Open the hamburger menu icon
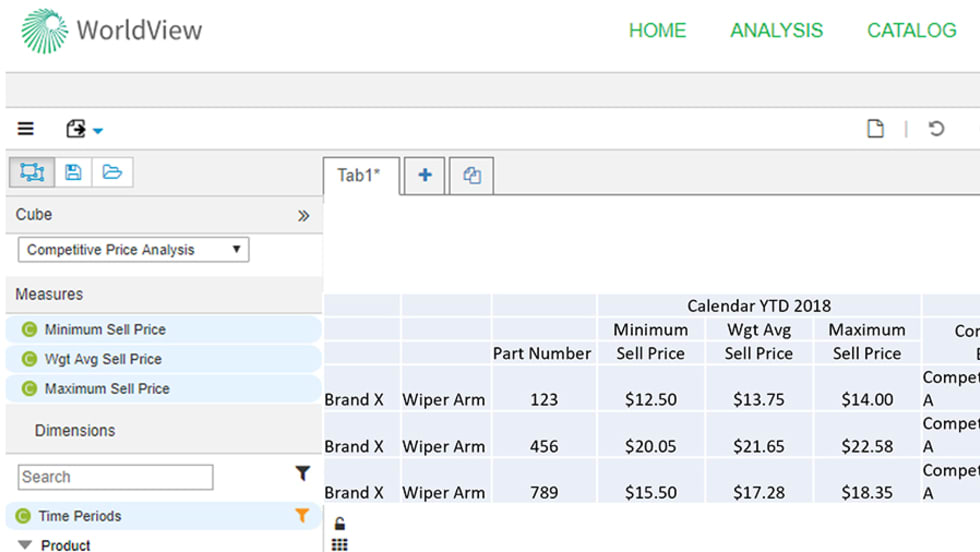The width and height of the screenshot is (980, 552). [26, 129]
